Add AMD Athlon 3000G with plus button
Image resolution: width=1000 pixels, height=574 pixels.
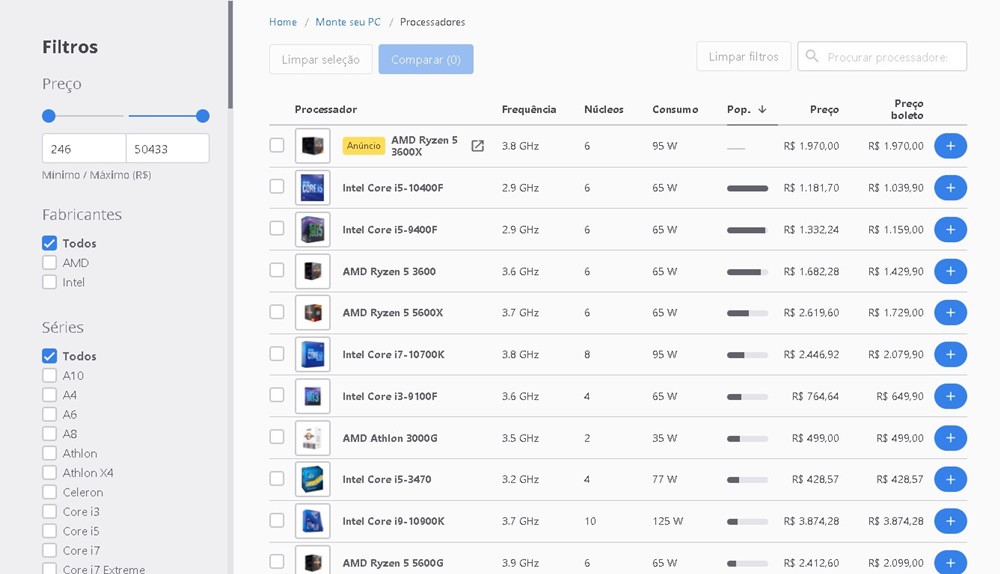coord(950,438)
